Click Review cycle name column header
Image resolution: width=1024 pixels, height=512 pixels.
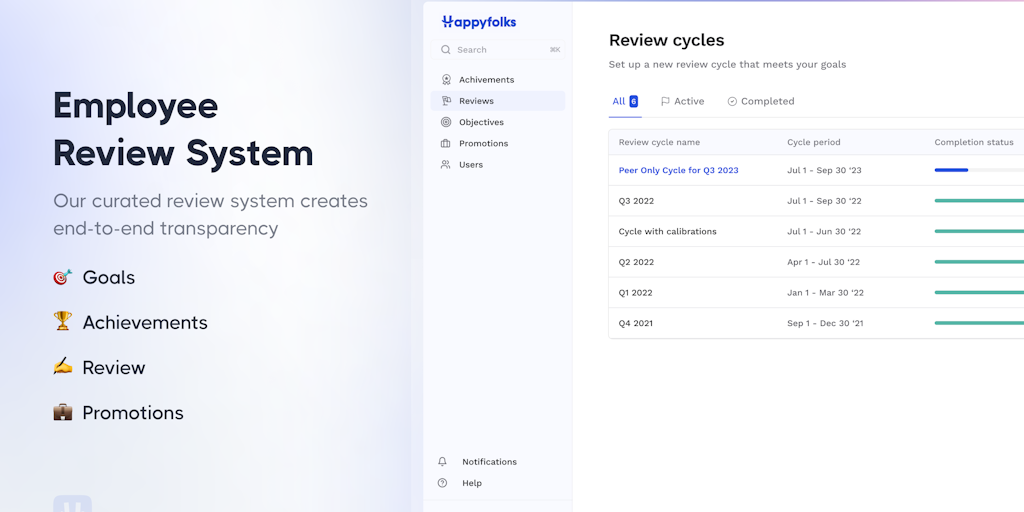659,142
